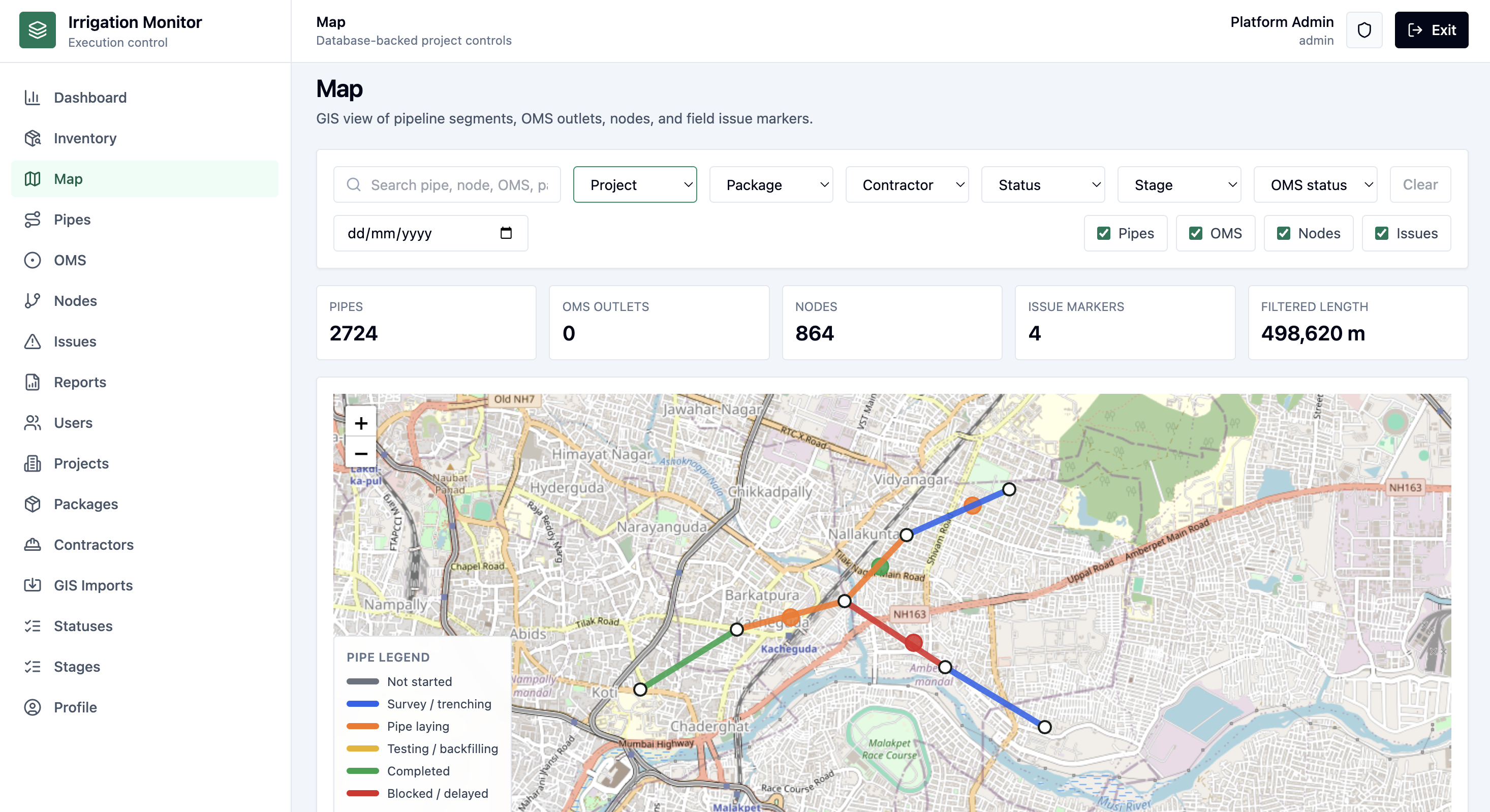Click the GIS Imports download icon

(33, 585)
